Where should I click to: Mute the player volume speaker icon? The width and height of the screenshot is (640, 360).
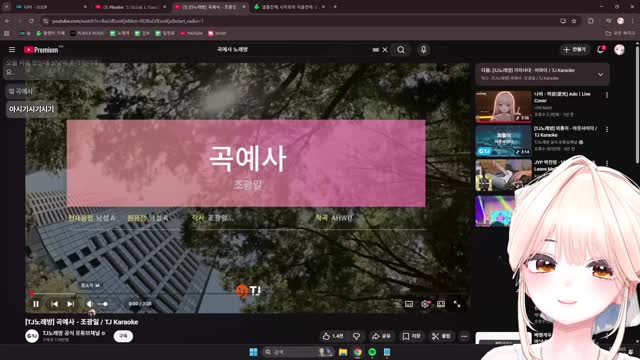(89, 304)
